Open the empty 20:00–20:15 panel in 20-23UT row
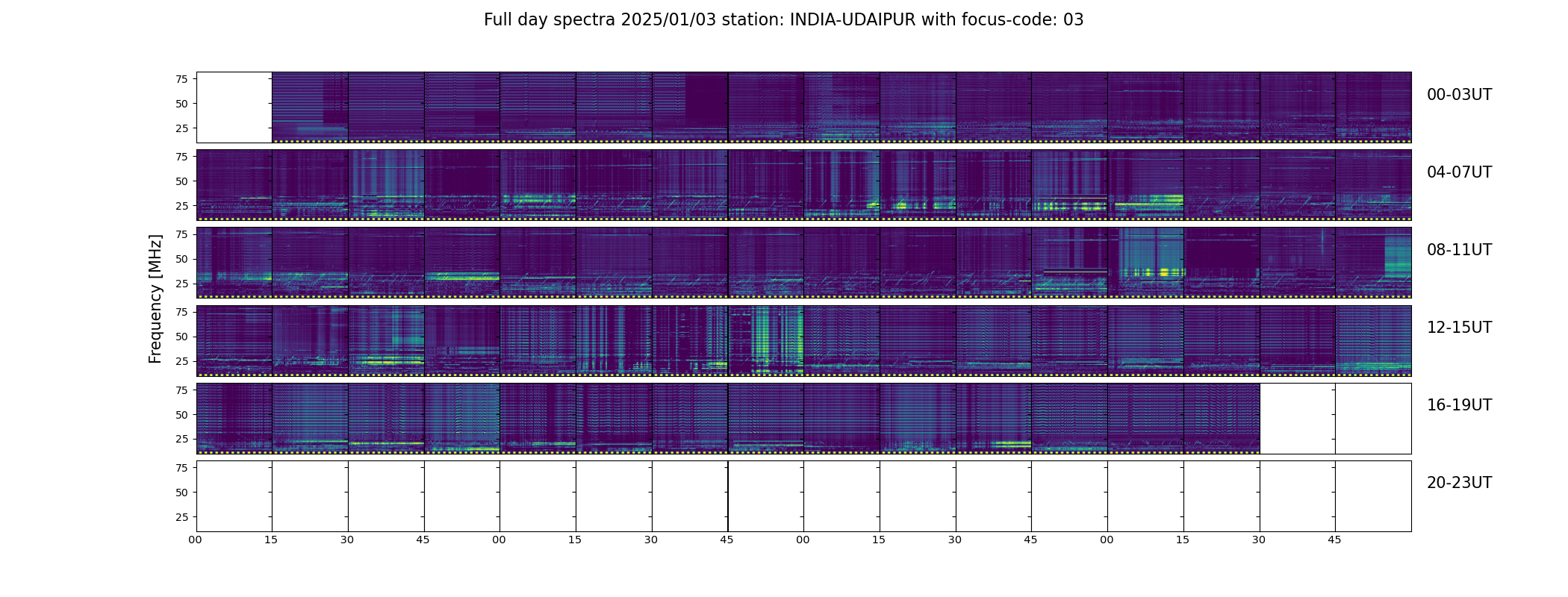 click(234, 496)
